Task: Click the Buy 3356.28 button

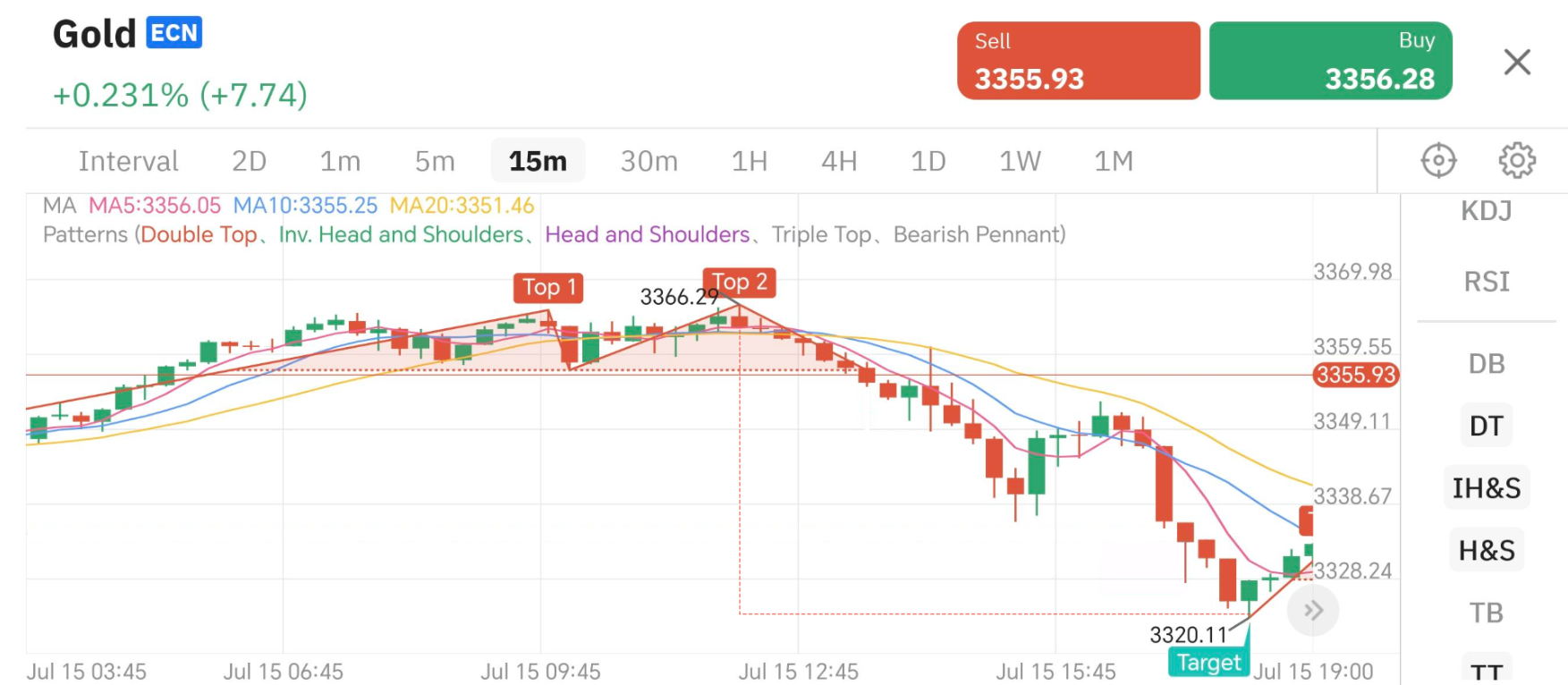Action: 1330,60
